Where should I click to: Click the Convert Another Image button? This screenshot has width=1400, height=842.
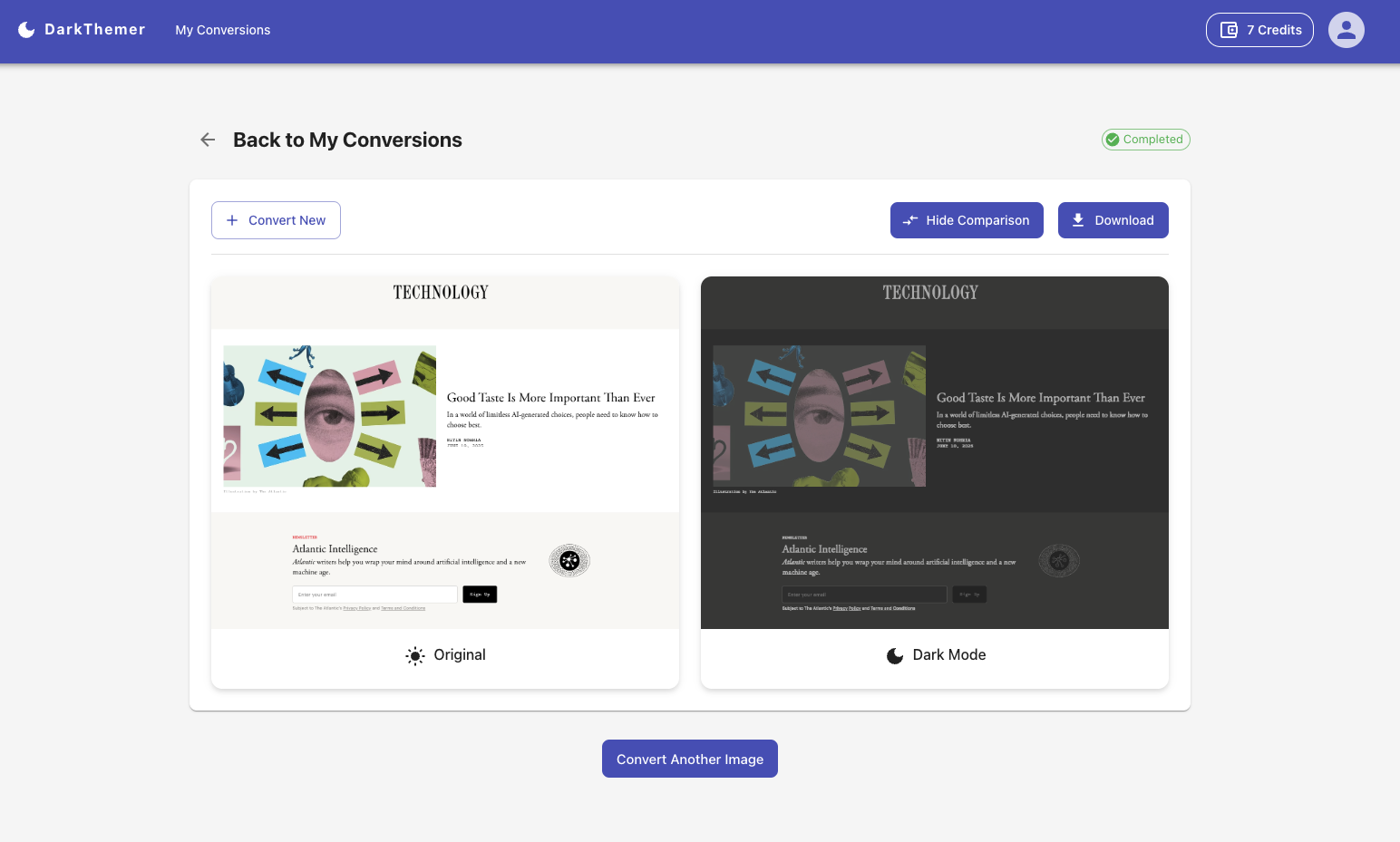pos(689,759)
